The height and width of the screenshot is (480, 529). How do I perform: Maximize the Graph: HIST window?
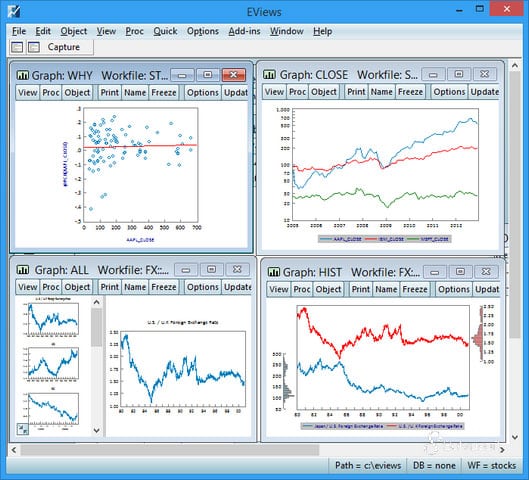coord(461,272)
